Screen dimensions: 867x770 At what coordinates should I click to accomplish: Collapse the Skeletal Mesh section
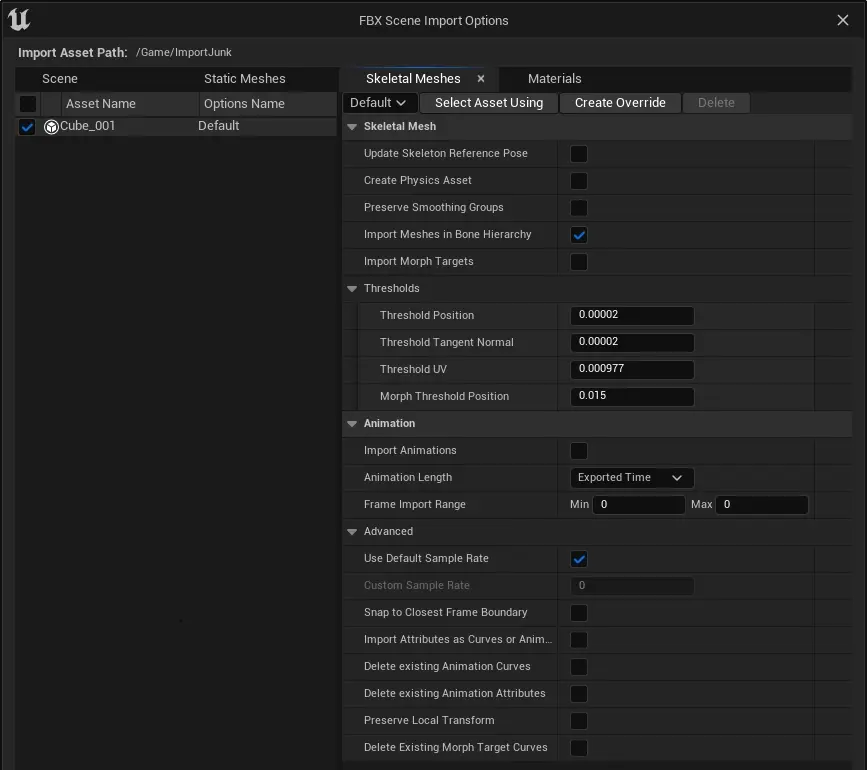[x=352, y=127]
